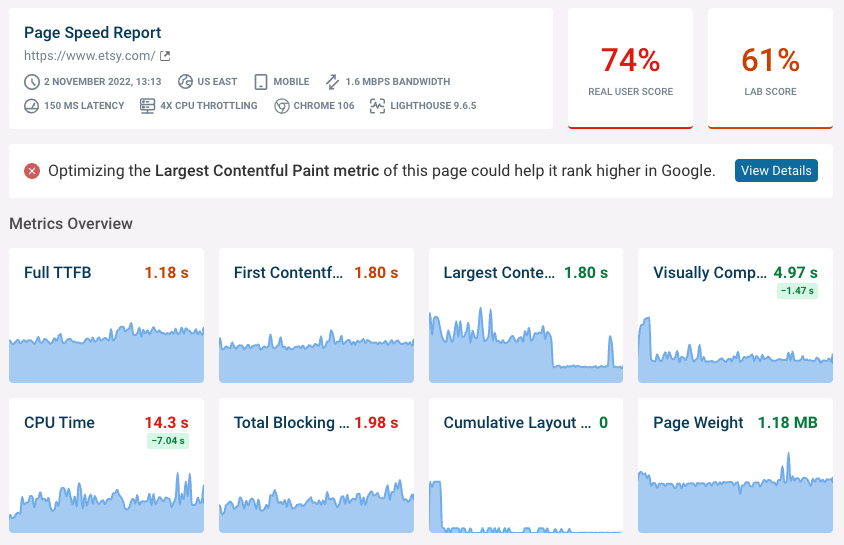Screen dimensions: 844x545
Task: Click the CPU throttling server icon
Action: [147, 106]
